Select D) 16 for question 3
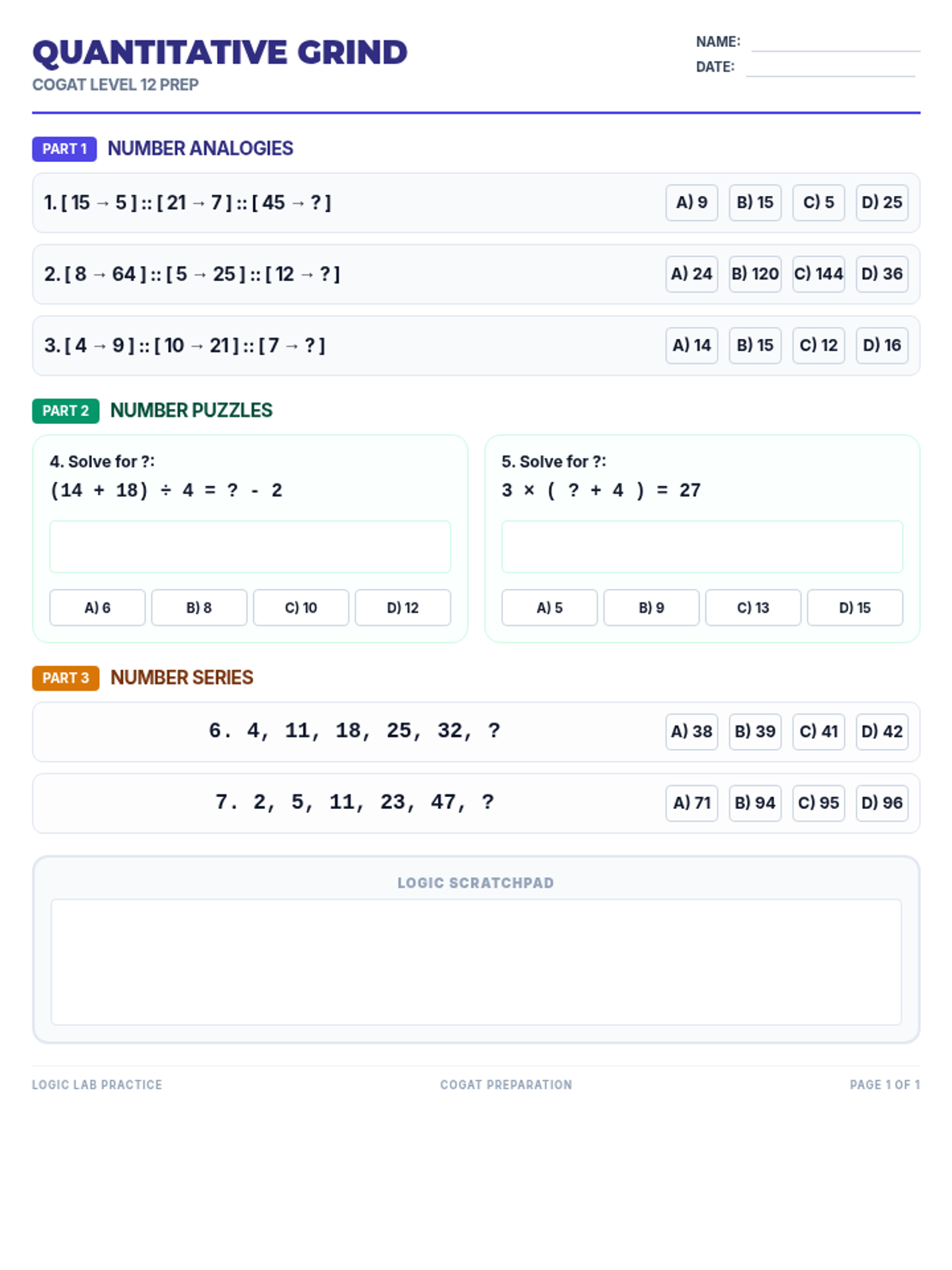952x1270 pixels. tap(881, 345)
